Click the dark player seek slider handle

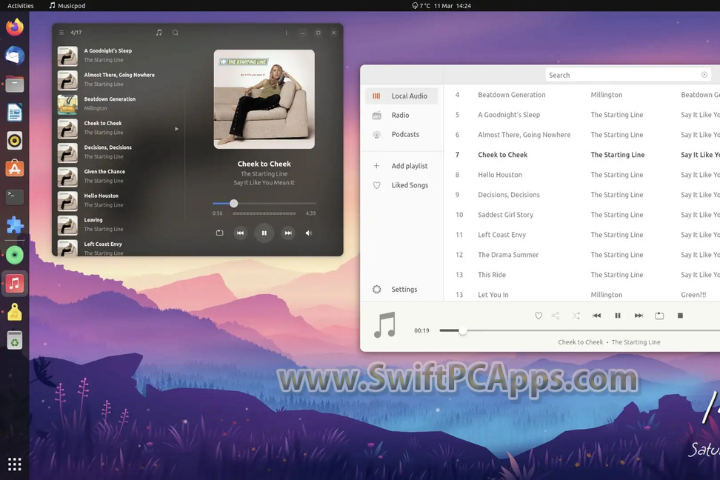pyautogui.click(x=234, y=203)
